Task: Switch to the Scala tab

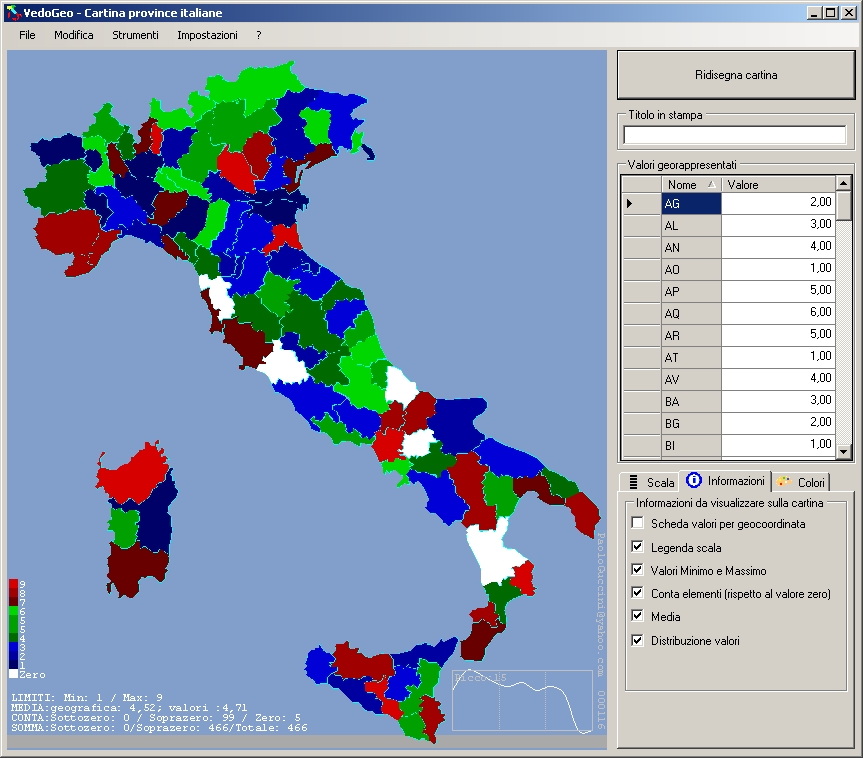Action: click(650, 482)
